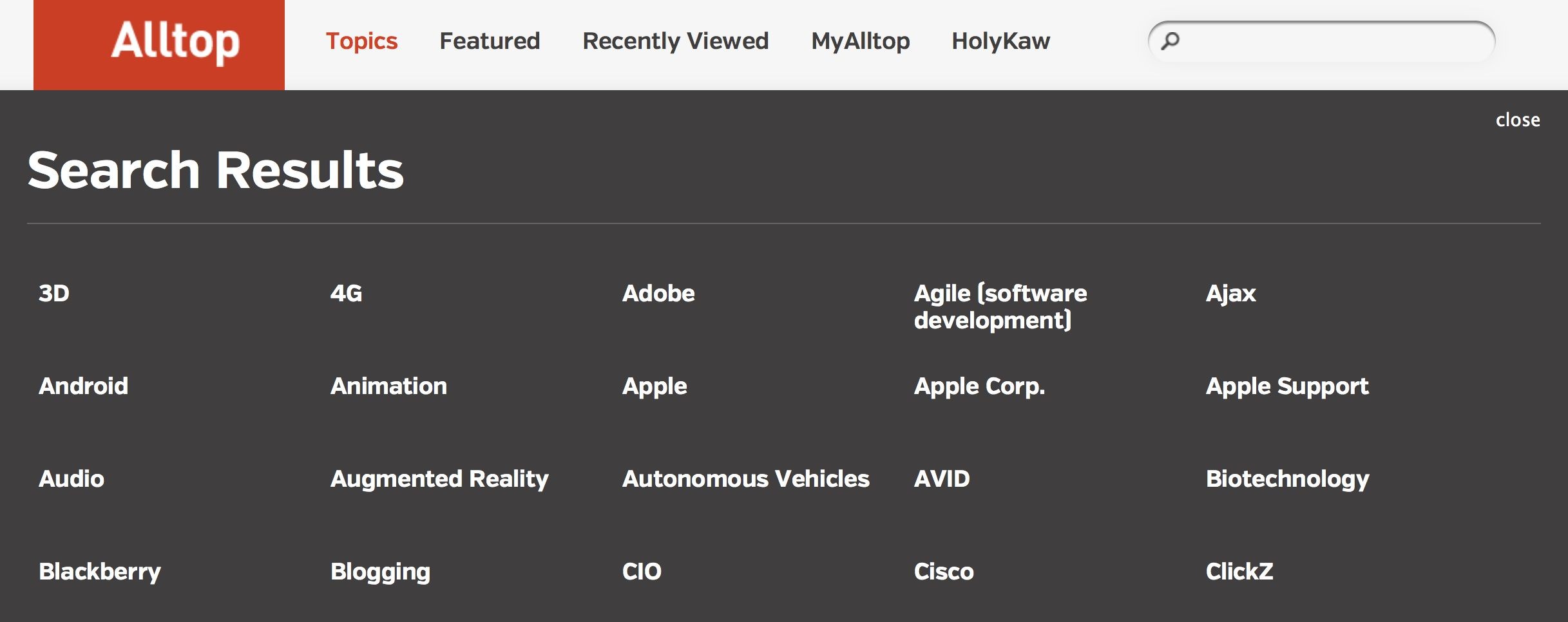Select the Augmented Reality topic
Image resolution: width=1568 pixels, height=622 pixels.
pos(439,479)
